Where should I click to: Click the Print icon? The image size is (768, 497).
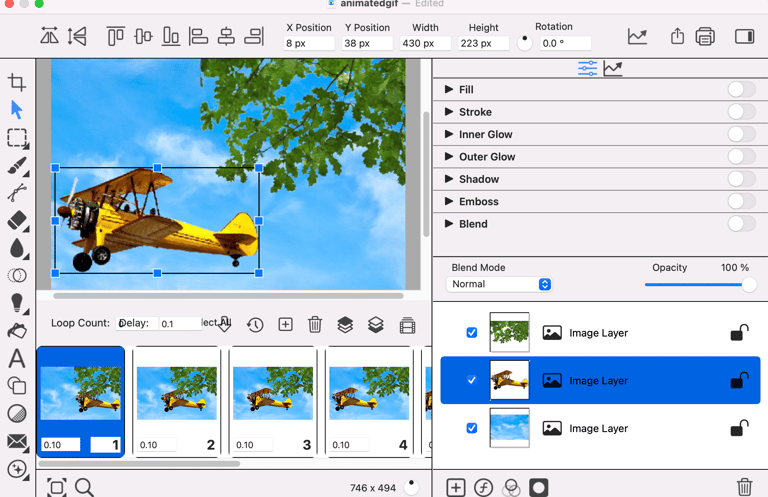coord(705,37)
